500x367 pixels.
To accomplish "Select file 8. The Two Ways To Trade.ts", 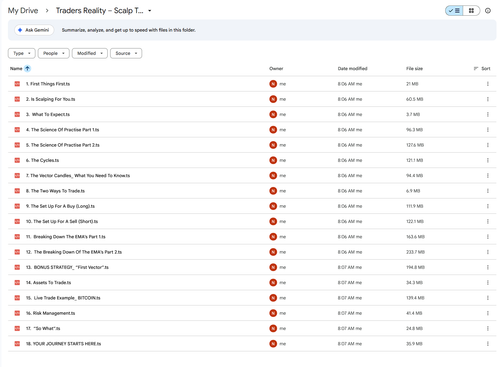I will 55,191.
